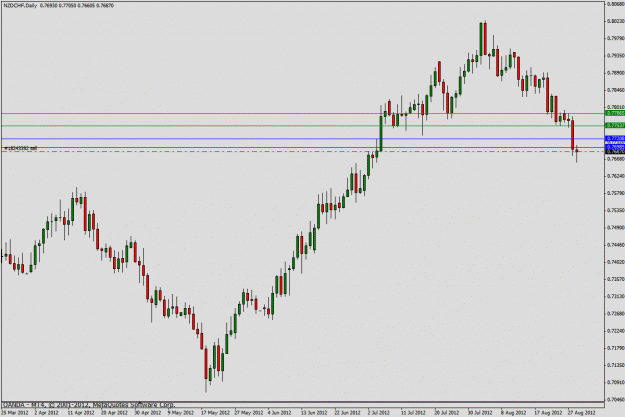The height and width of the screenshot is (417, 625).
Task: Click the 2 Jul 2012 date label
Action: coord(379,413)
